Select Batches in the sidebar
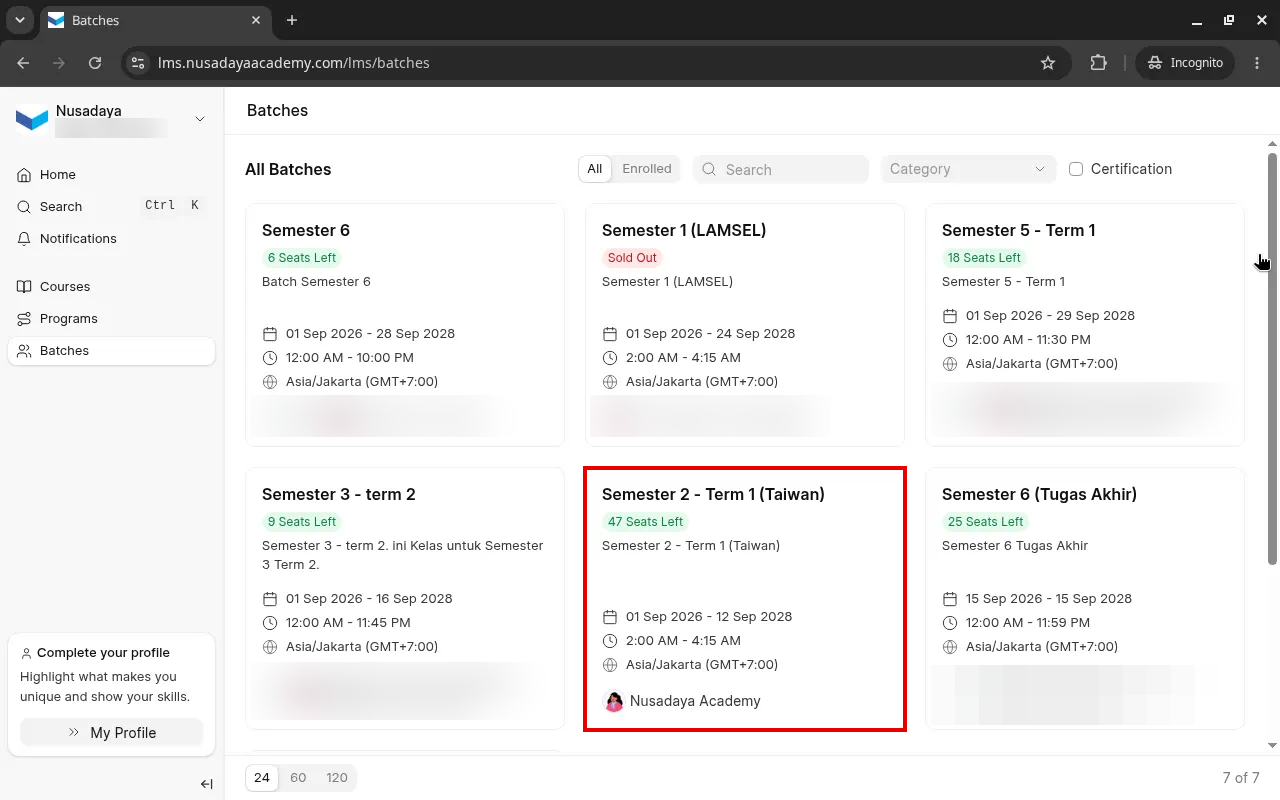This screenshot has width=1280, height=800. pos(111,351)
